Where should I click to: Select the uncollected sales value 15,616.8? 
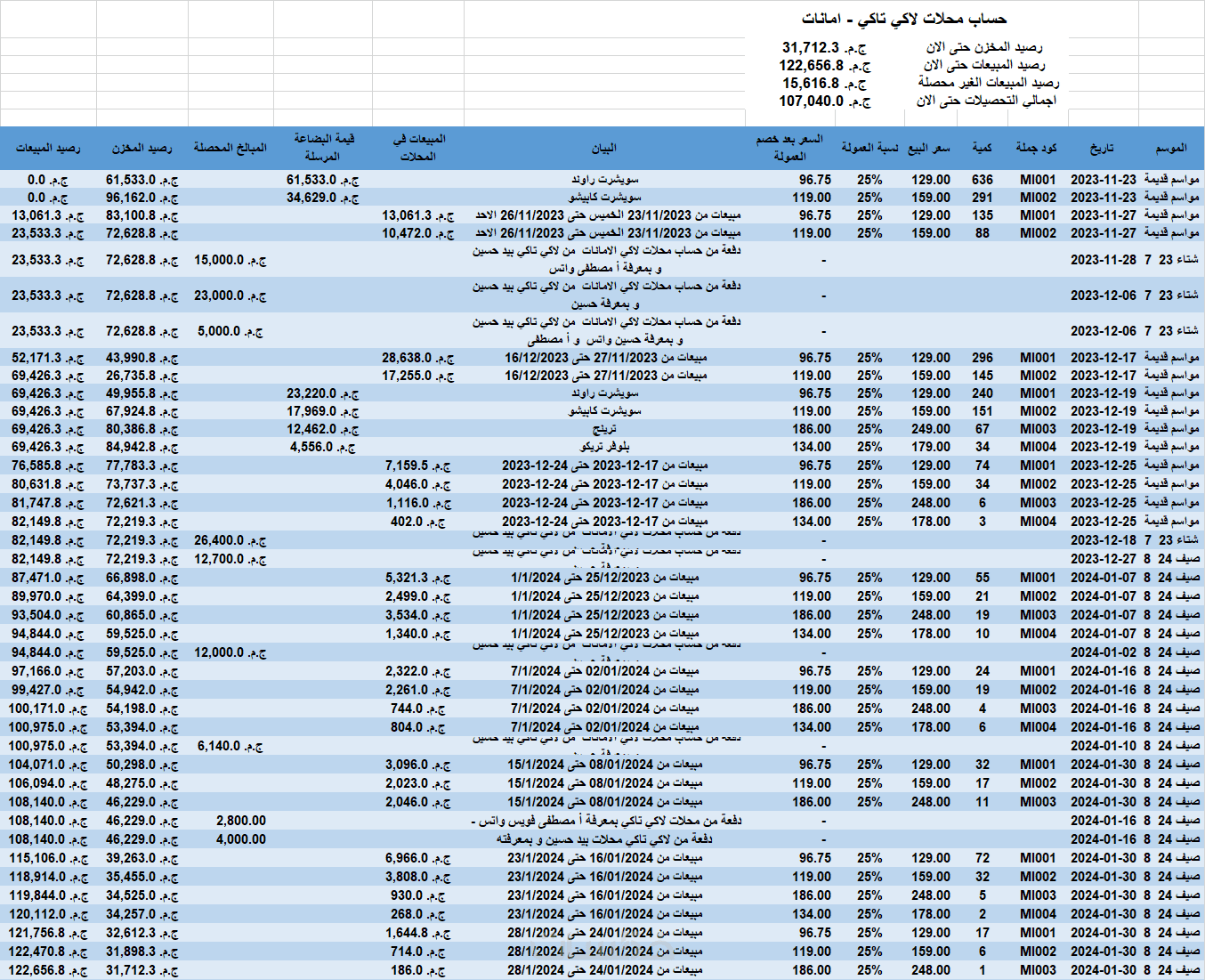[825, 83]
